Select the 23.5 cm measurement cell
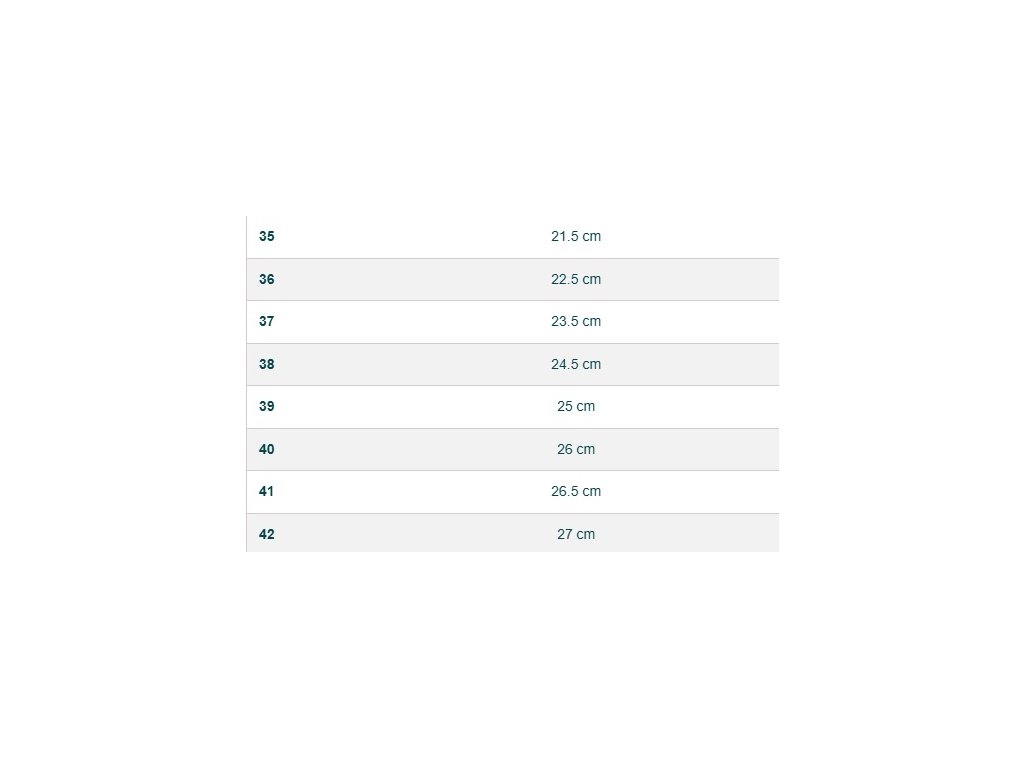This screenshot has height=768, width=1024. 576,322
